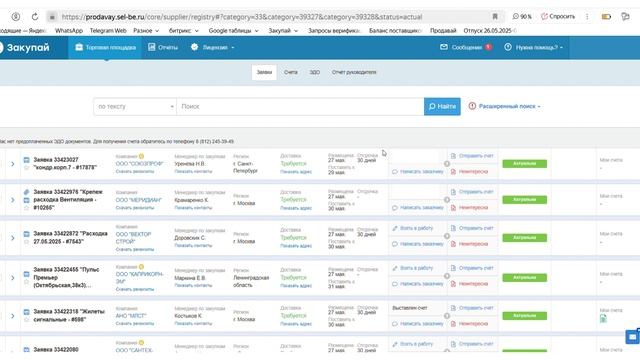Viewport: 640px width, 360px height.
Task: Expand the row of Заявка 33422976
Action: point(13,200)
